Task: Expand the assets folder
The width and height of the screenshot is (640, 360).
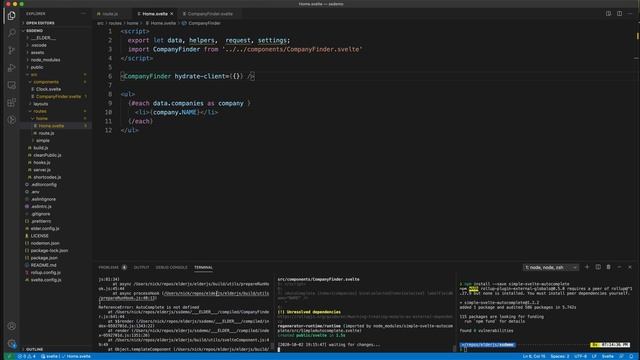Action: pos(37,53)
